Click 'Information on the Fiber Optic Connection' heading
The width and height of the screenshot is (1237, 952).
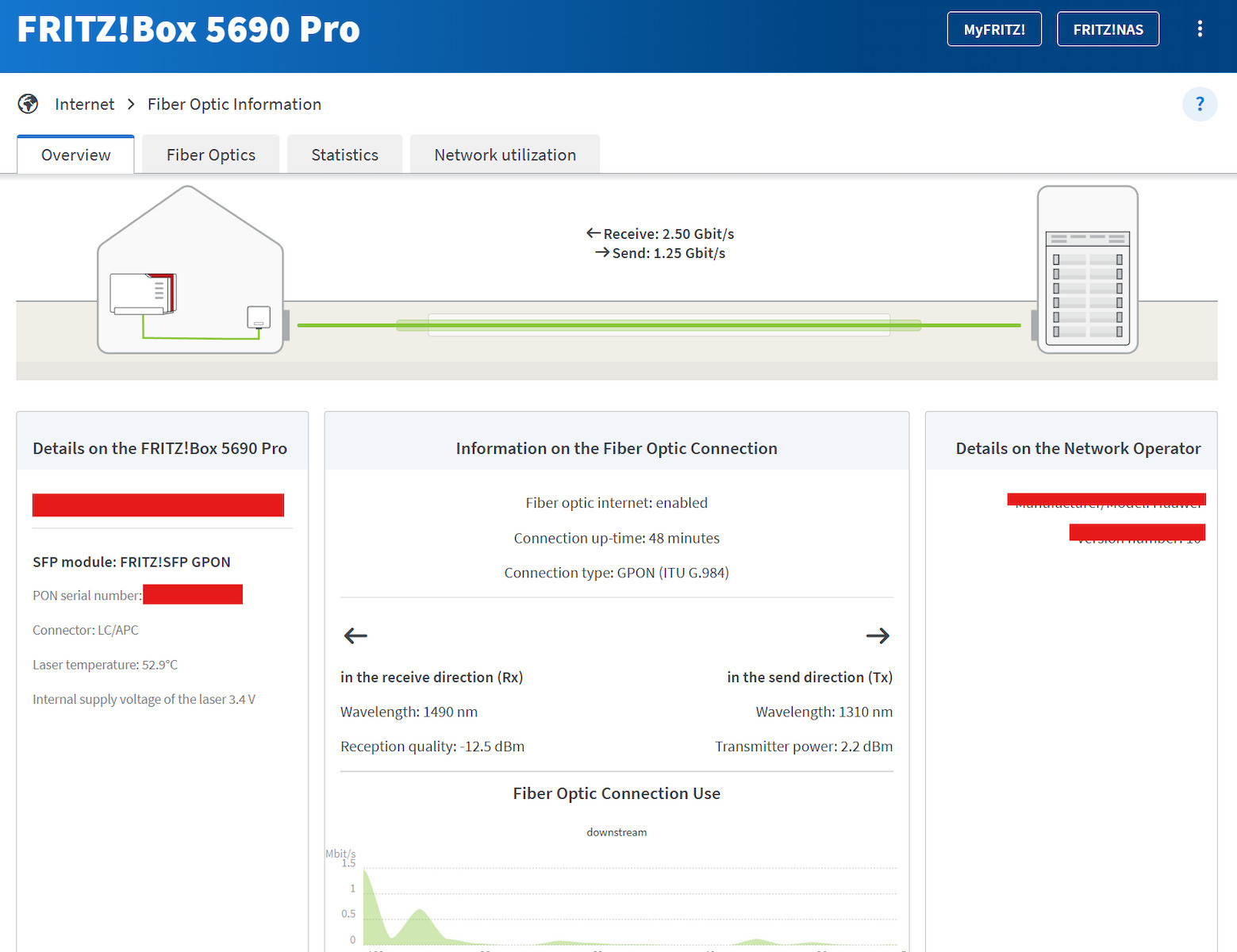click(x=617, y=448)
